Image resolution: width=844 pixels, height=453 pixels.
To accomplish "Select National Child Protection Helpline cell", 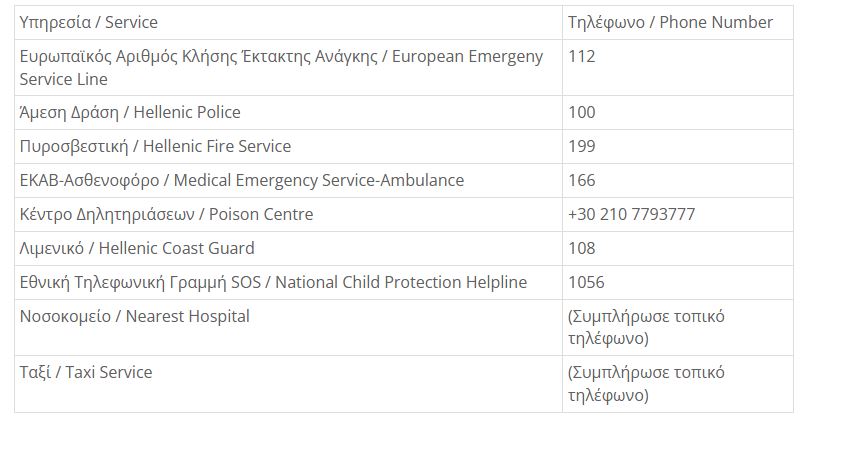I will pos(289,282).
